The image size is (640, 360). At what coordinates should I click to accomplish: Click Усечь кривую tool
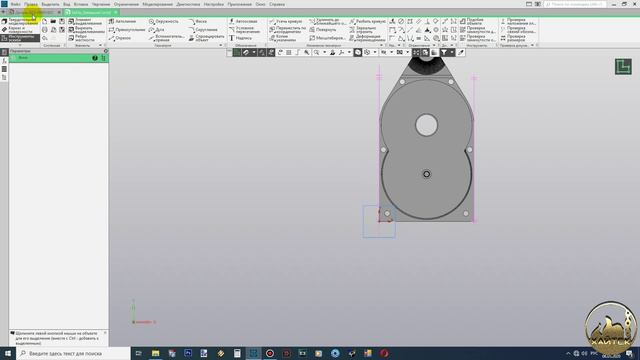285,21
